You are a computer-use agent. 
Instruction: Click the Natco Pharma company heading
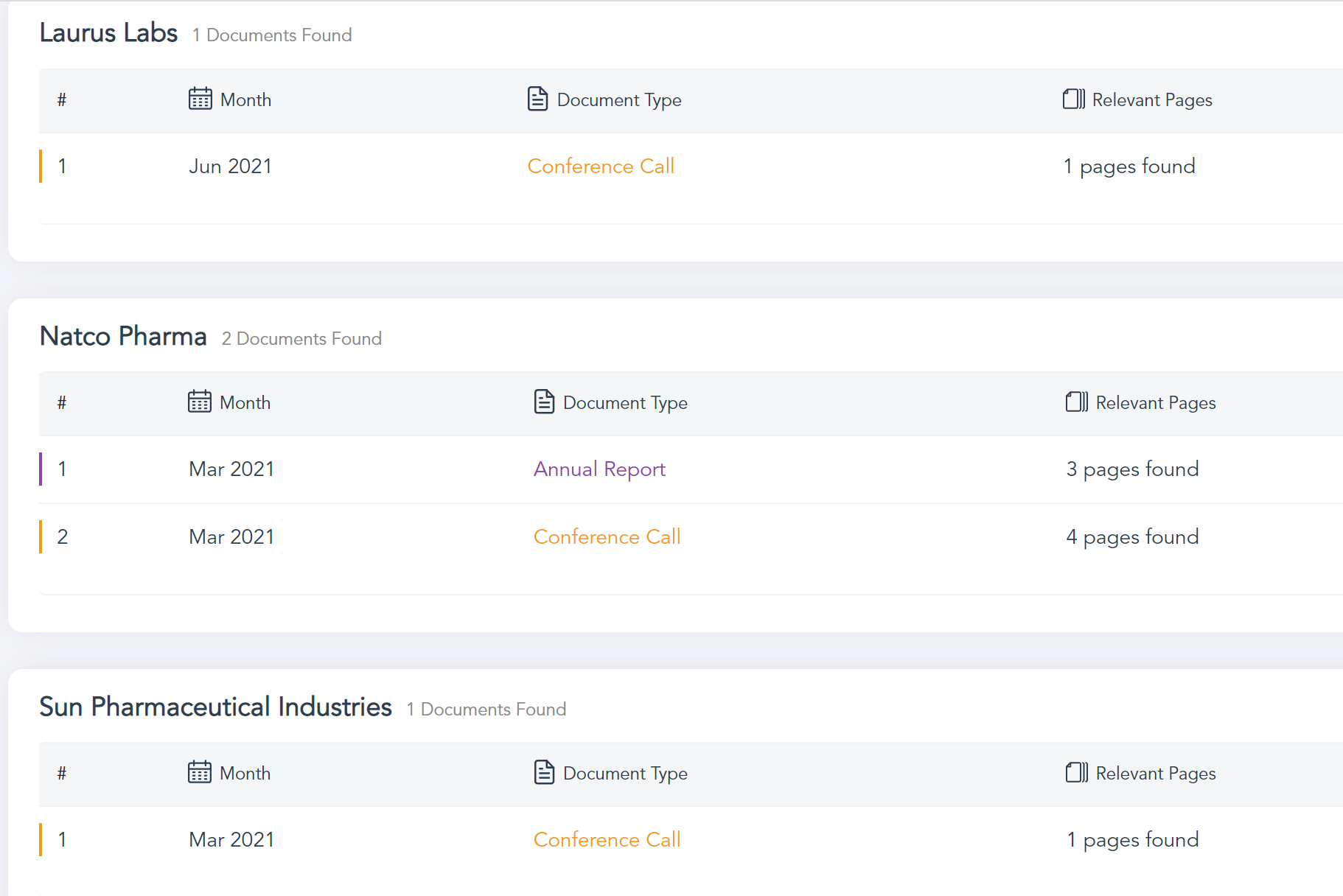point(123,337)
